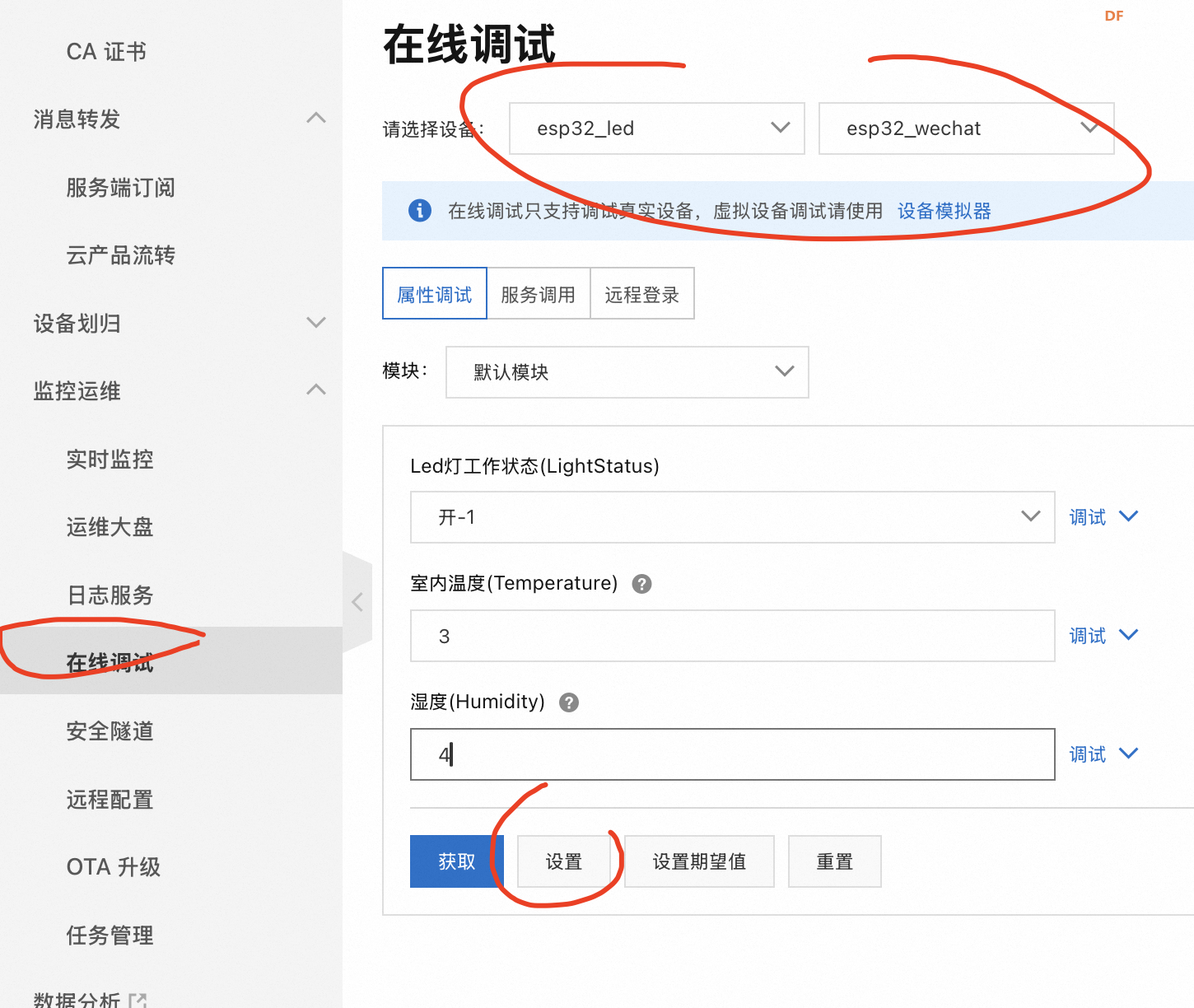This screenshot has width=1194, height=1008.
Task: Switch to the 服务调用 tab
Action: pyautogui.click(x=539, y=293)
